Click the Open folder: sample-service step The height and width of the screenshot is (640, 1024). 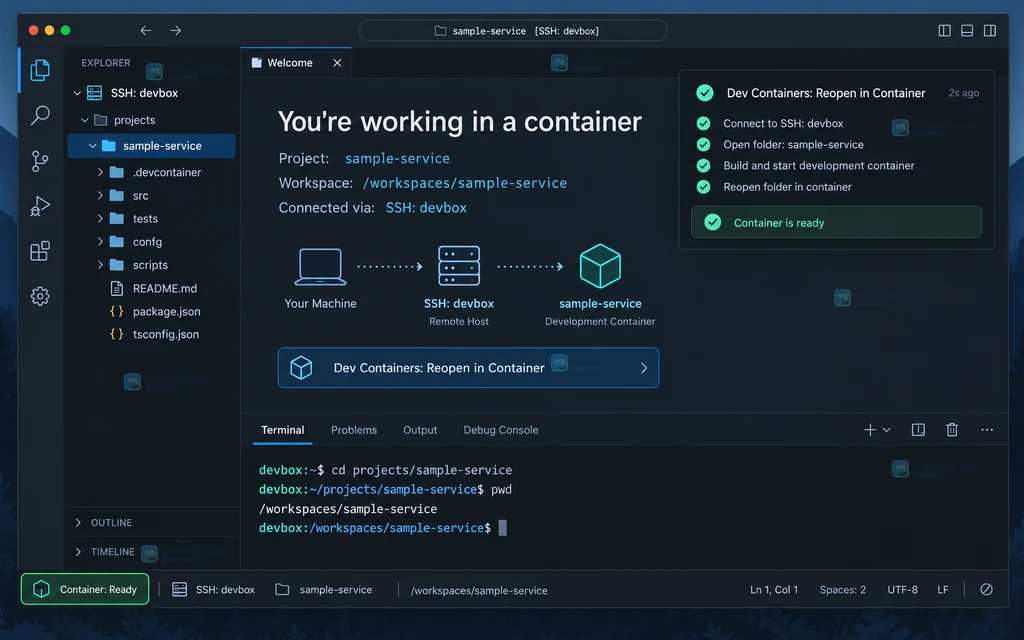793,144
